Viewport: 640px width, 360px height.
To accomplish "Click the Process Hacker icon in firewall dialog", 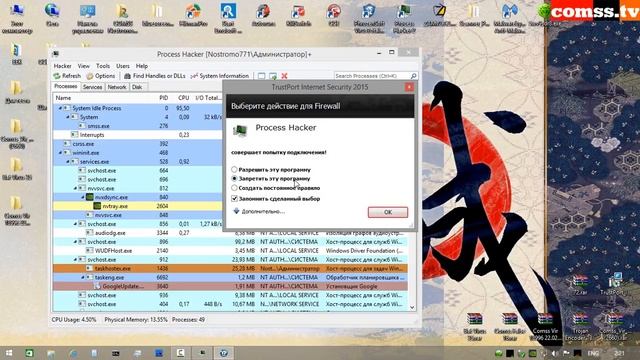I will pyautogui.click(x=240, y=131).
